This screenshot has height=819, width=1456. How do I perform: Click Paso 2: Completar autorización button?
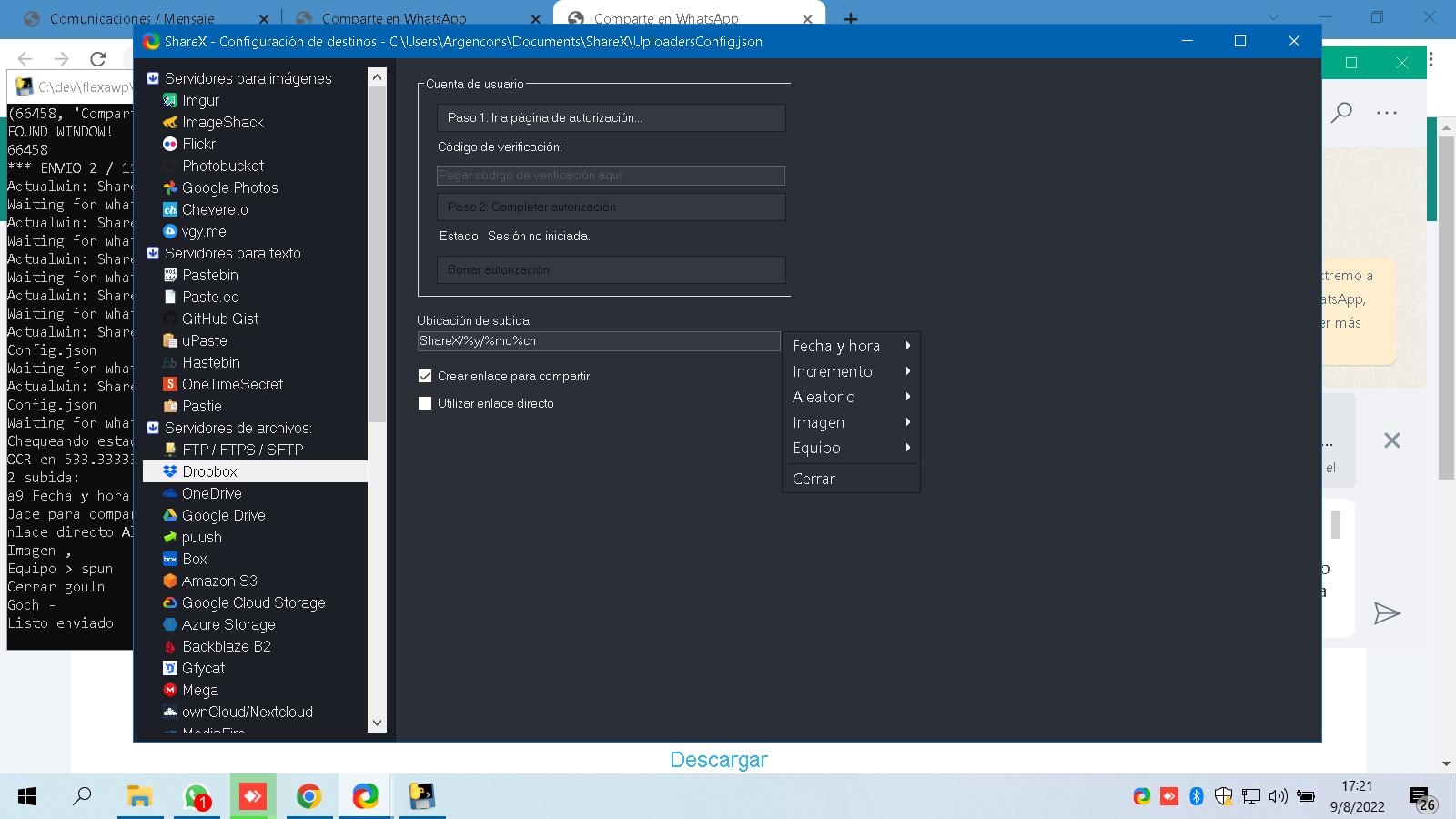(x=611, y=207)
